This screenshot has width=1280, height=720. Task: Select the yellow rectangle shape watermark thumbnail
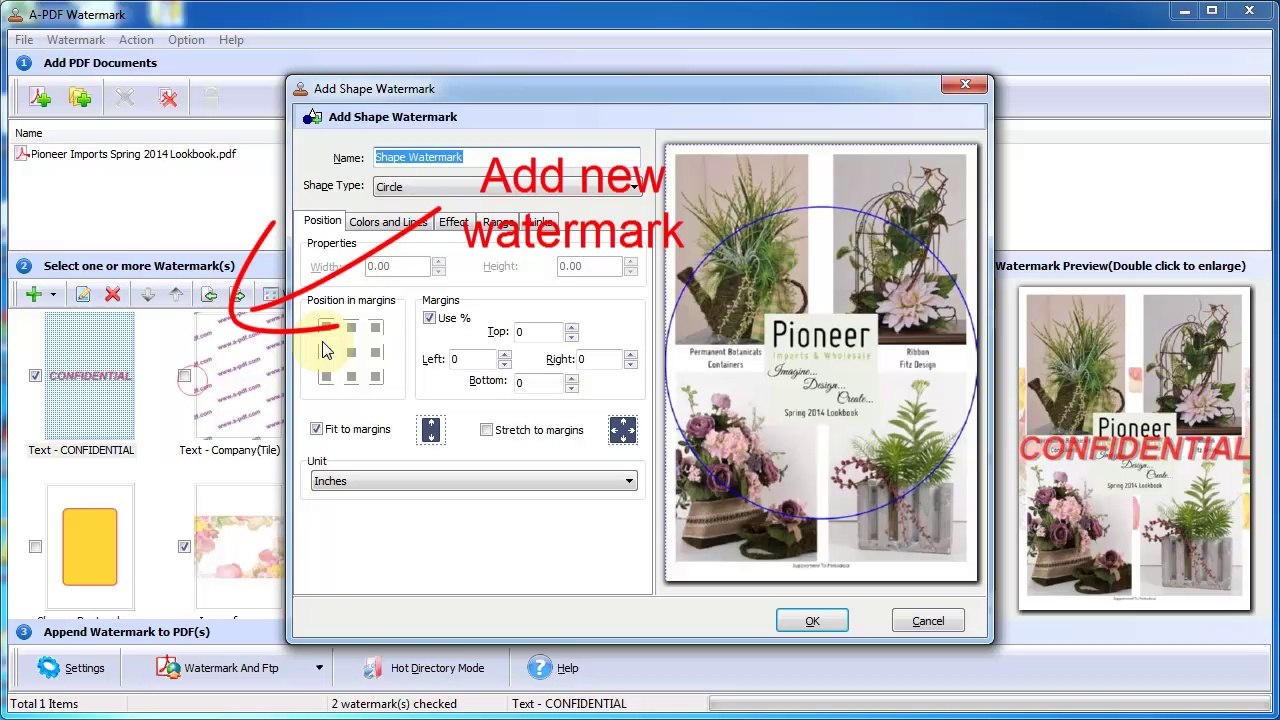point(90,546)
